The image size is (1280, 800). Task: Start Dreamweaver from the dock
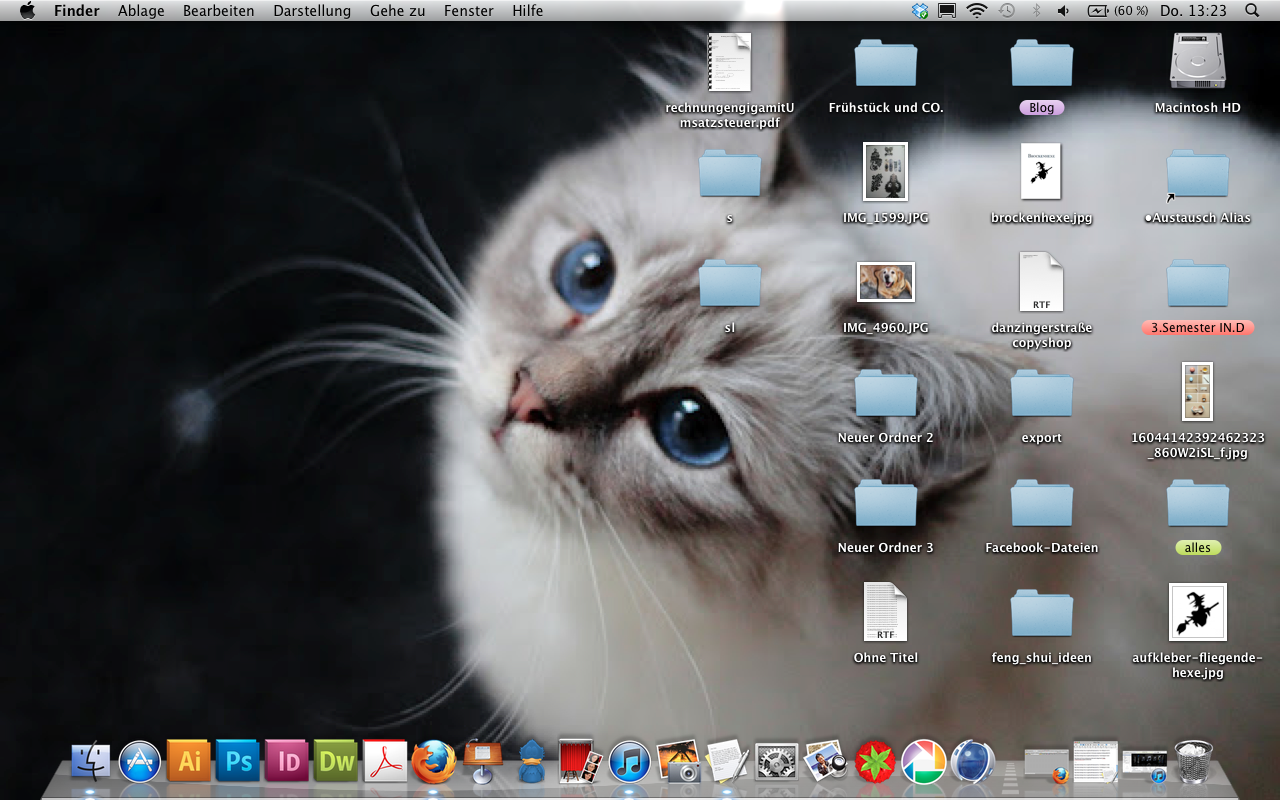tap(336, 762)
